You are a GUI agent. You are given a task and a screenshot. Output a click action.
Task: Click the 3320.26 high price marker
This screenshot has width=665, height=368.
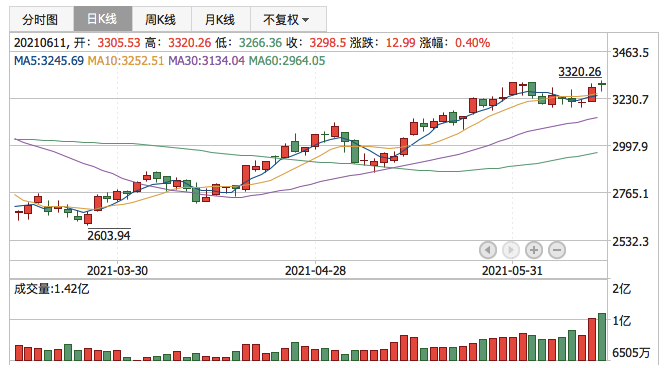point(579,72)
